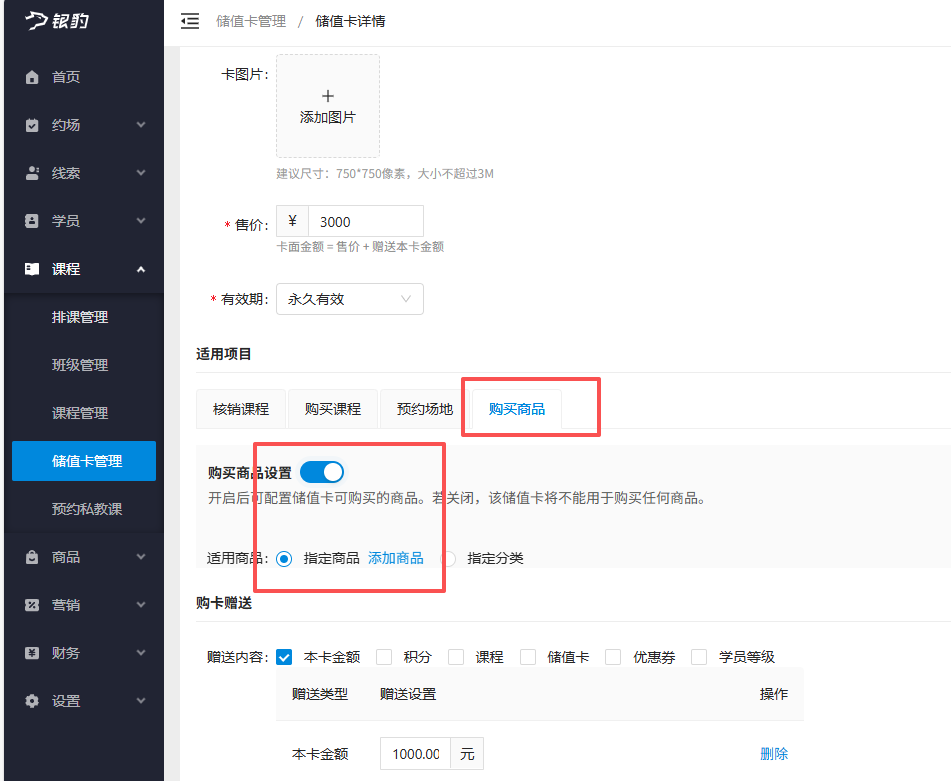Click the 添加商品 link
The height and width of the screenshot is (781, 951).
(x=395, y=559)
